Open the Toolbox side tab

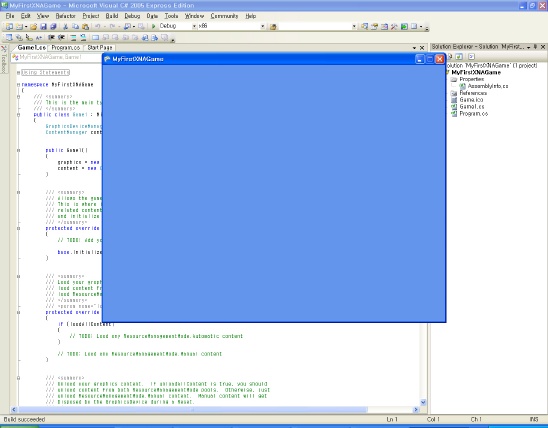click(3, 60)
